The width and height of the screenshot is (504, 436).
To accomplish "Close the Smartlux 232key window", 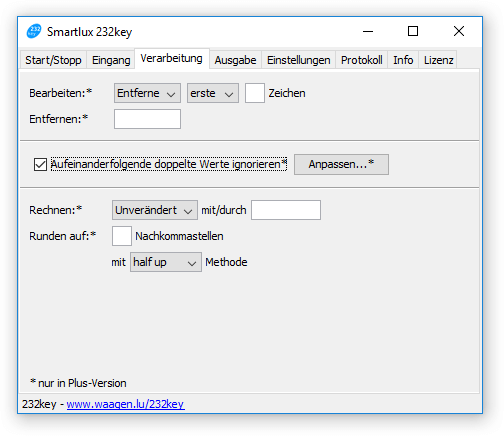I will point(459,31).
